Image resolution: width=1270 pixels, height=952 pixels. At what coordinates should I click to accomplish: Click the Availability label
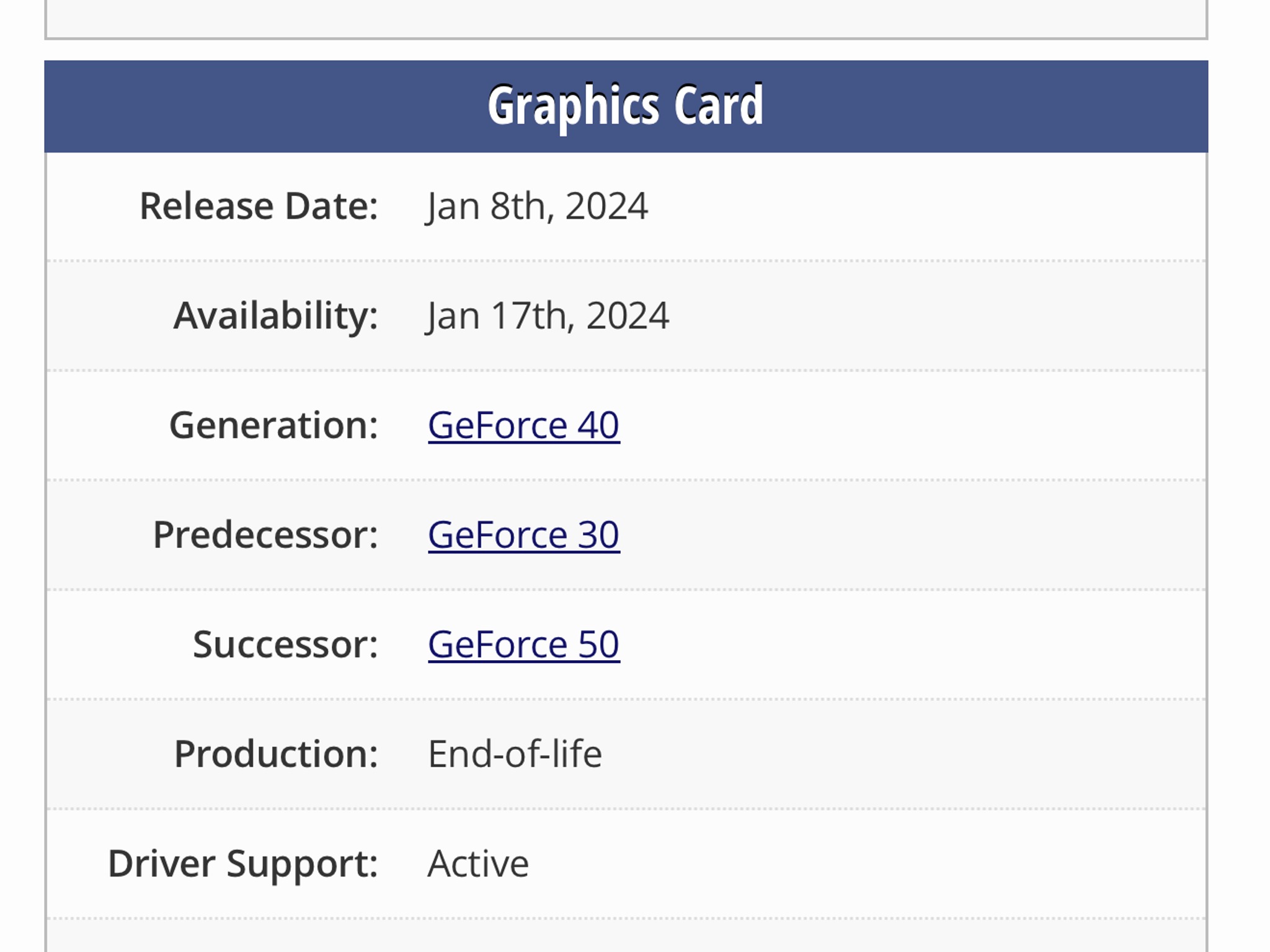pos(276,316)
